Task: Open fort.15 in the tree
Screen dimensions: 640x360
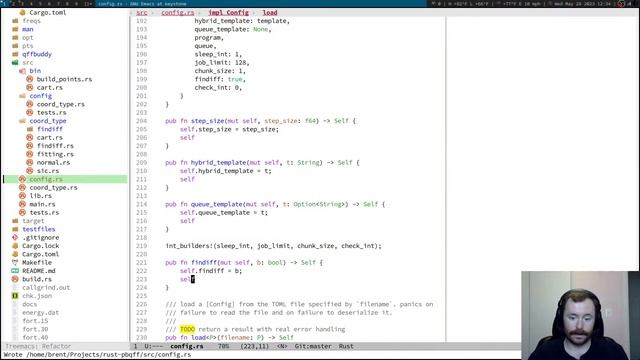Action: [x=35, y=321]
